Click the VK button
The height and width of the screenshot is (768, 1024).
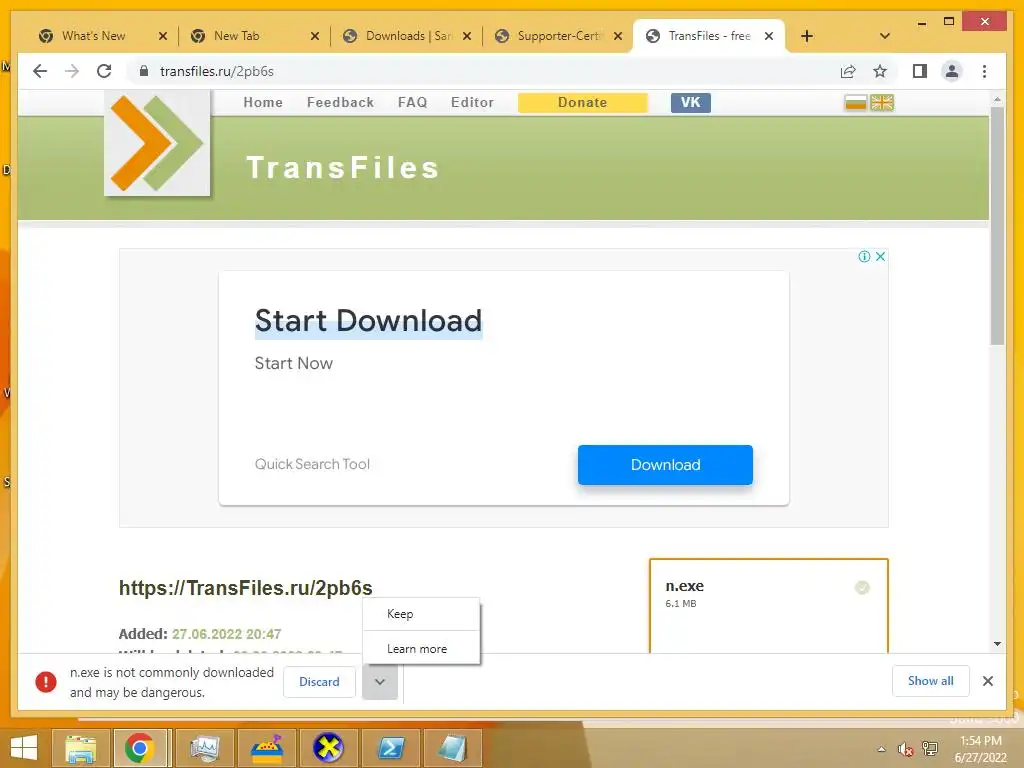coord(691,103)
